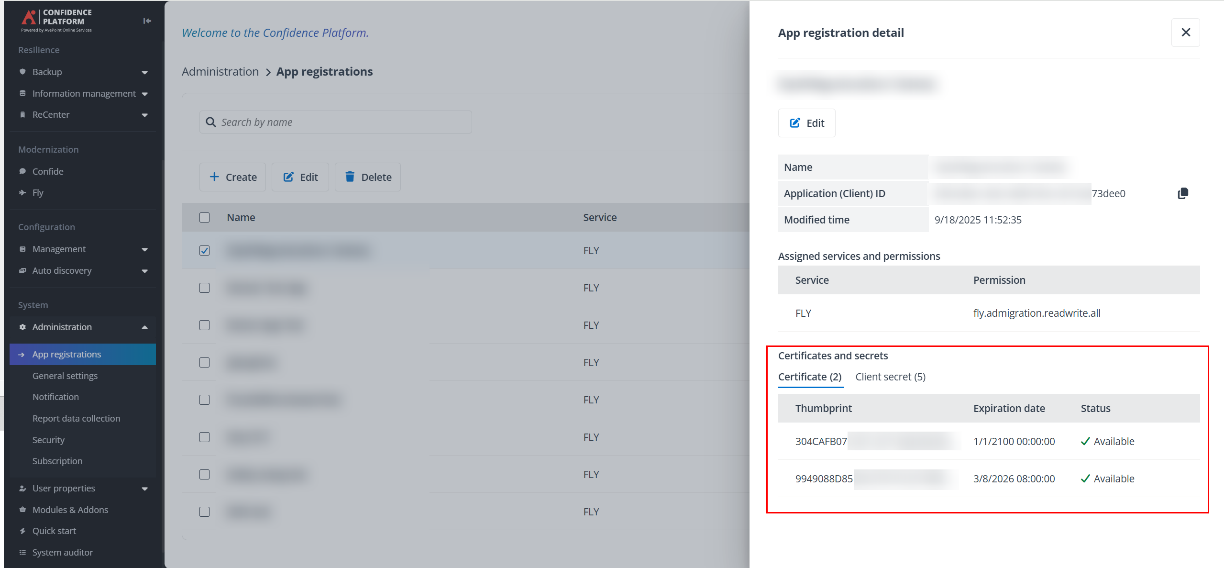
Task: Switch to the Client secret (5) tab
Action: (890, 377)
